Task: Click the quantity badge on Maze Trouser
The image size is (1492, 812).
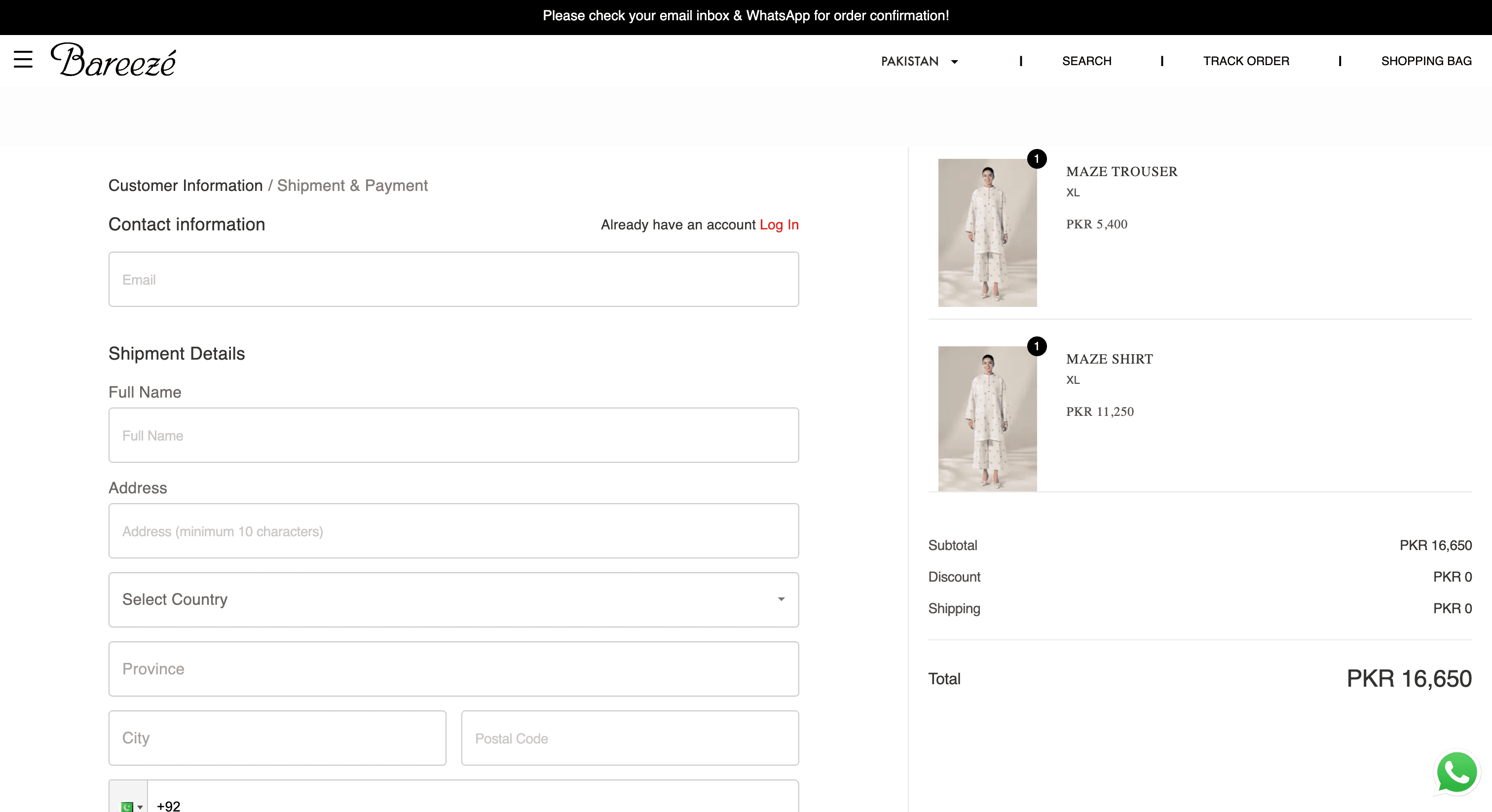Action: pos(1037,159)
